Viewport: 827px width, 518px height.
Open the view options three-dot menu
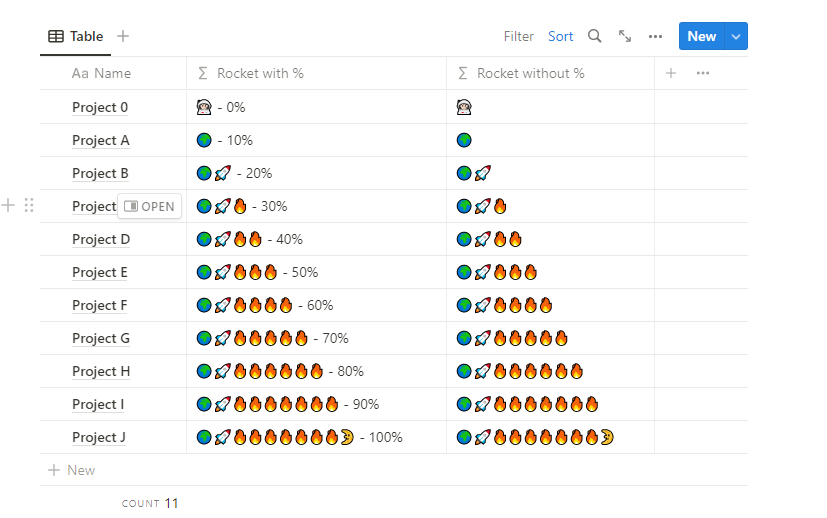point(656,36)
